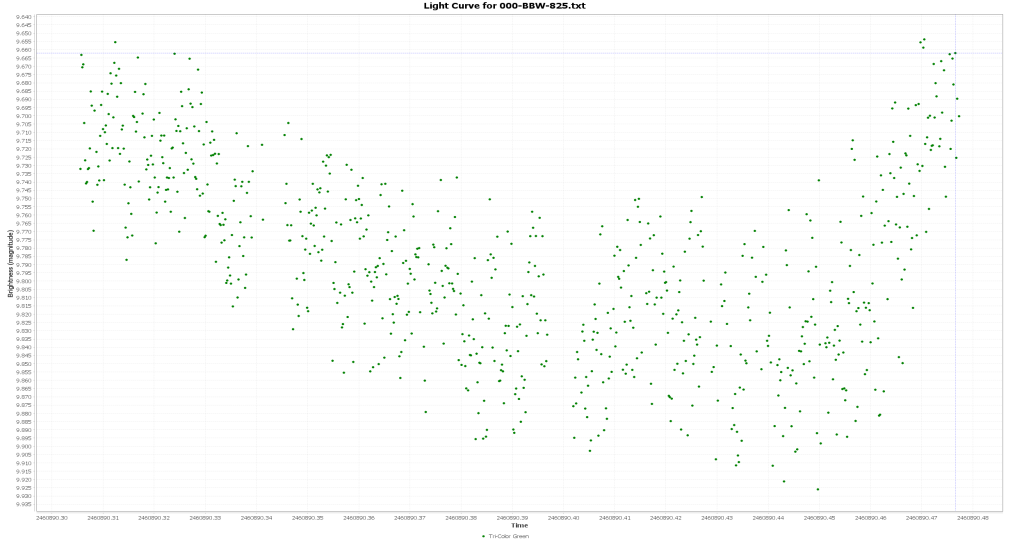Click y-axis tick label 9.670
The height and width of the screenshot is (541, 1024).
pos(23,66)
